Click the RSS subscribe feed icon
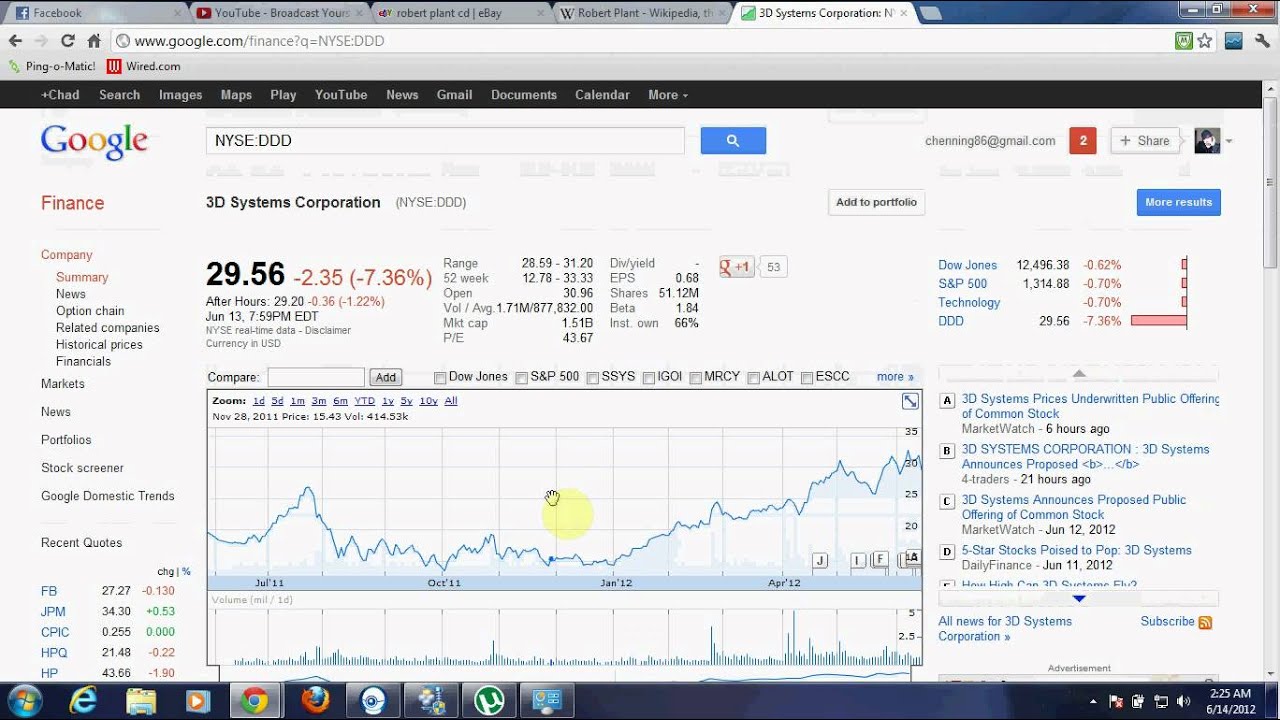 pos(1205,622)
